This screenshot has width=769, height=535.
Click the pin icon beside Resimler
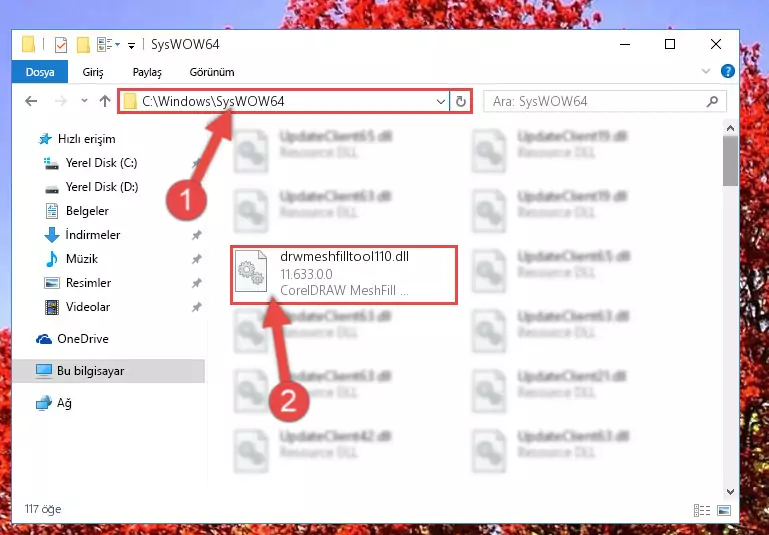point(197,283)
